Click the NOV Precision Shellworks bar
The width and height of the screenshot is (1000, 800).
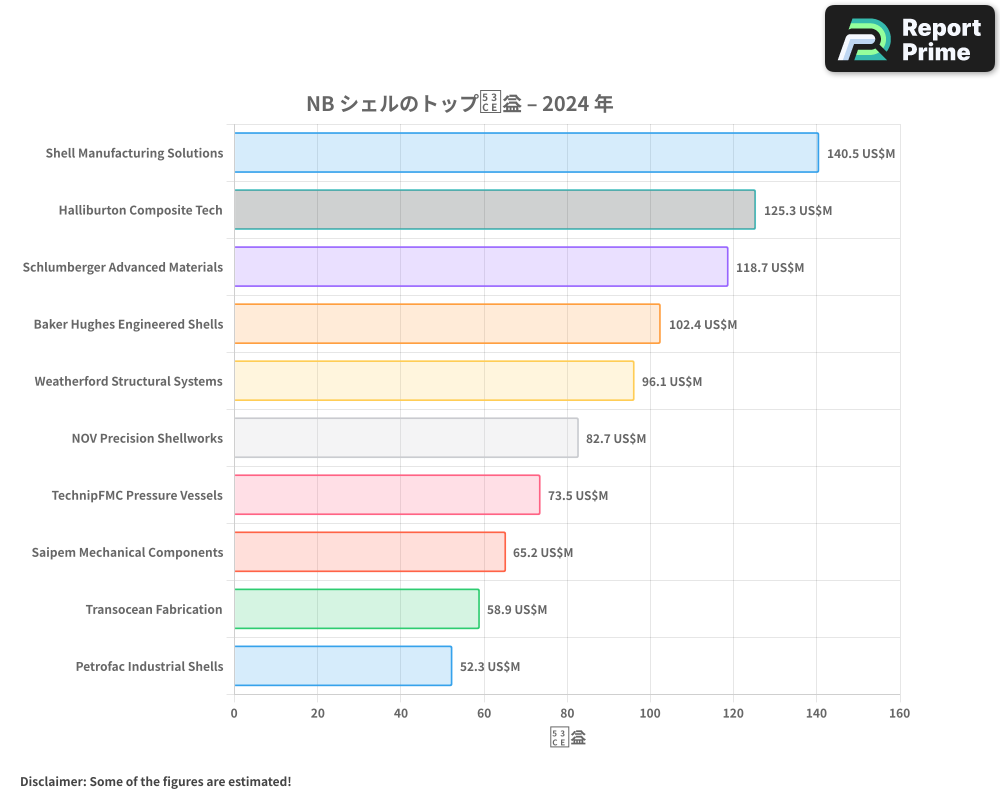tap(406, 438)
